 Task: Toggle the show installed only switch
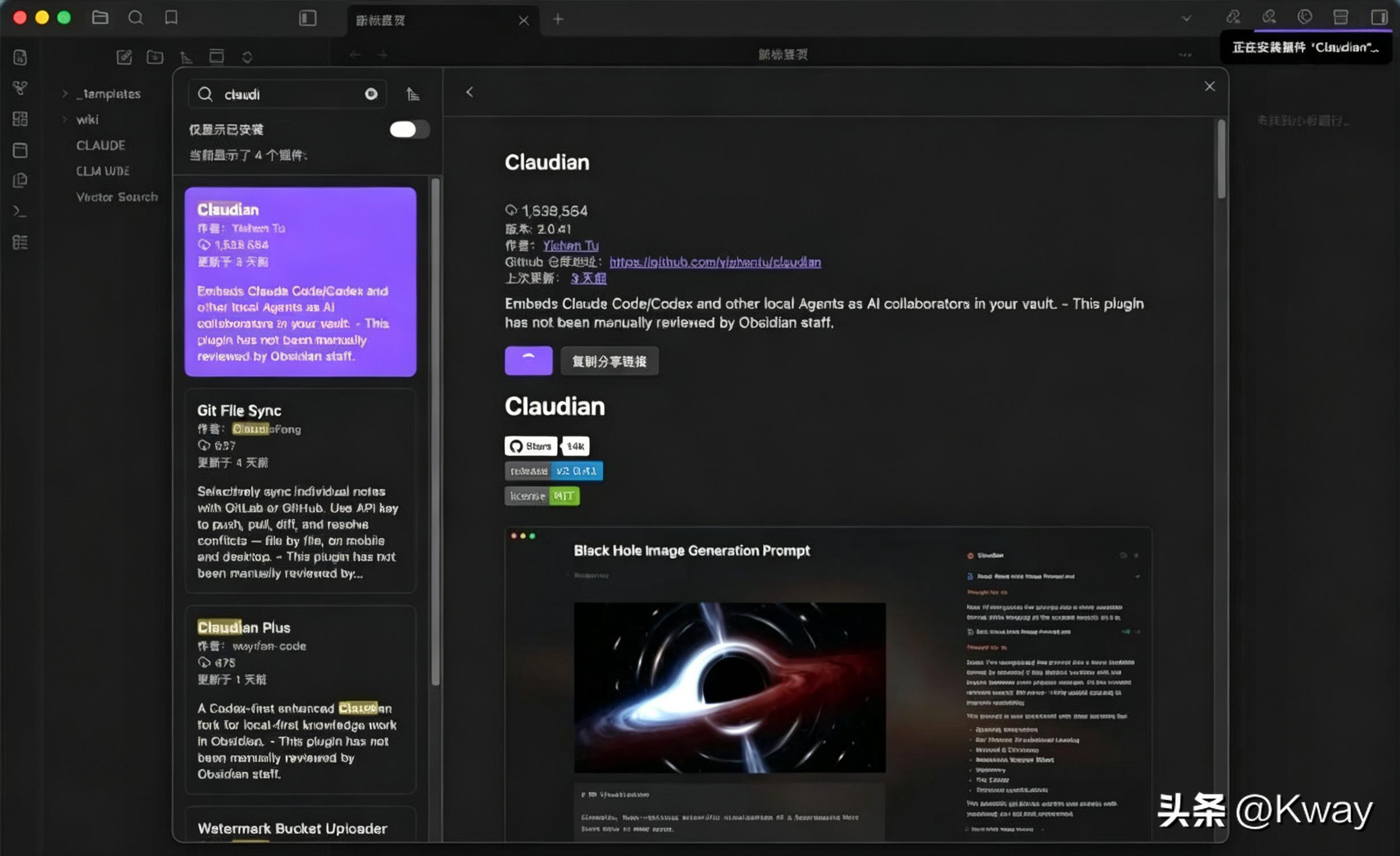[409, 130]
